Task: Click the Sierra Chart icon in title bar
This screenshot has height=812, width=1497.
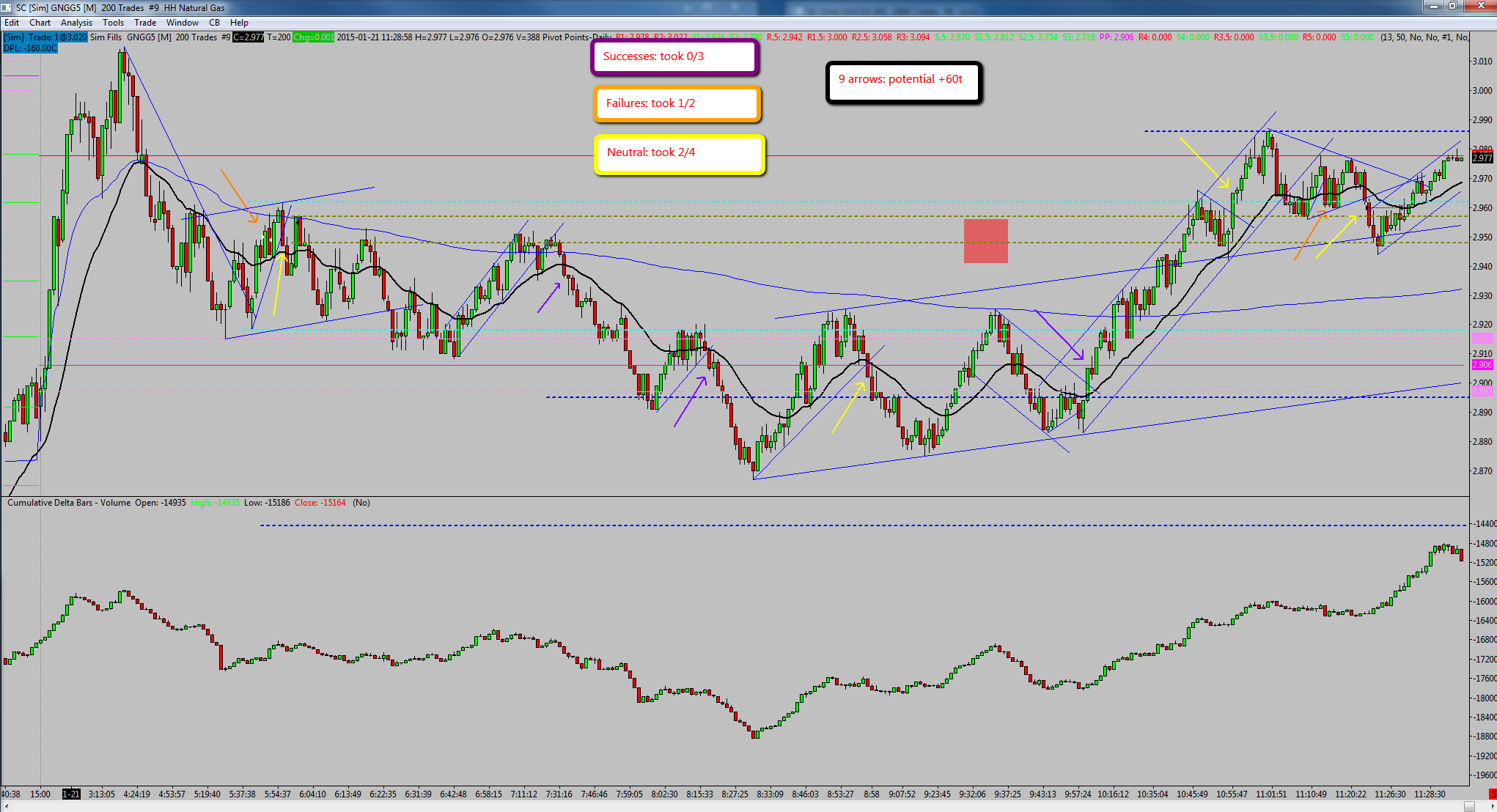Action: [6, 7]
